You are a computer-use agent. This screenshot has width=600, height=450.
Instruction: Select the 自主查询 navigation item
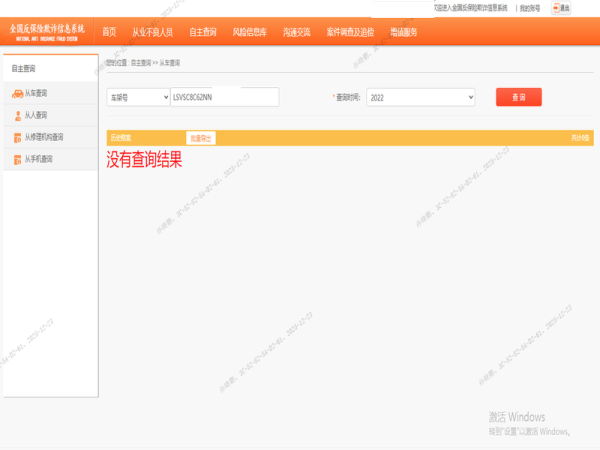click(203, 32)
